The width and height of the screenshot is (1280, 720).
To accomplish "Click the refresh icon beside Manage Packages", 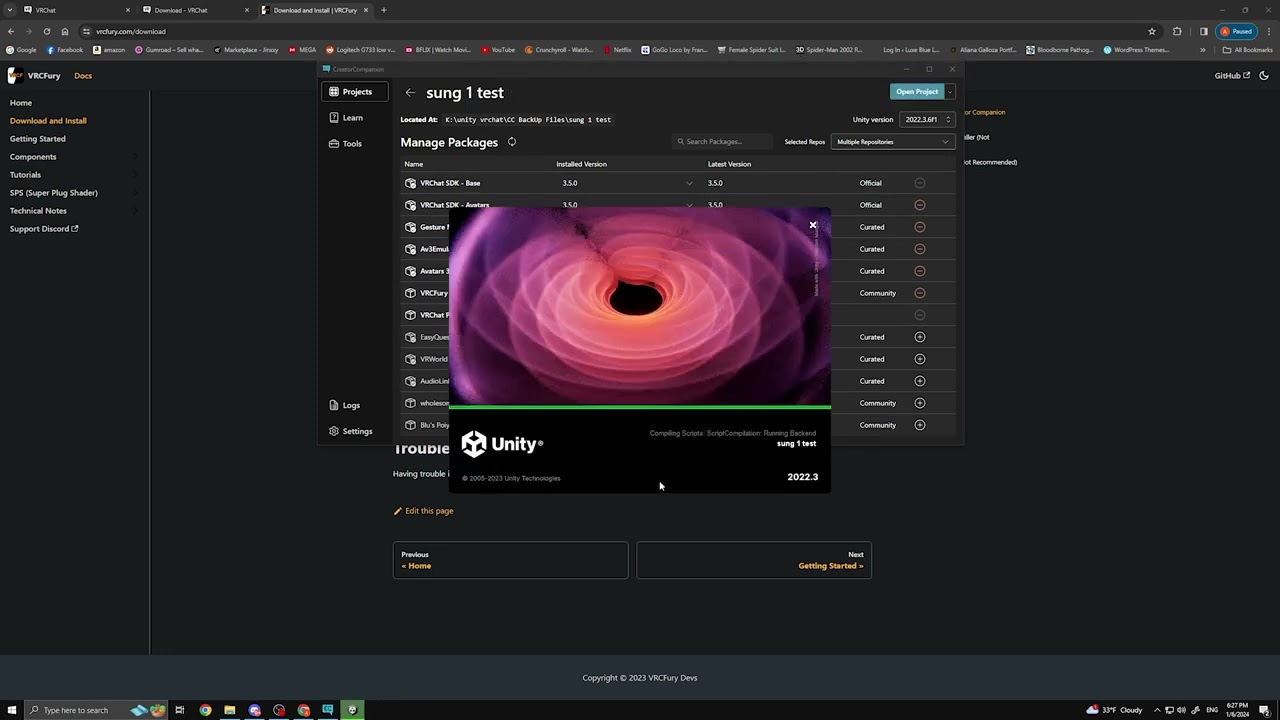I will [512, 142].
